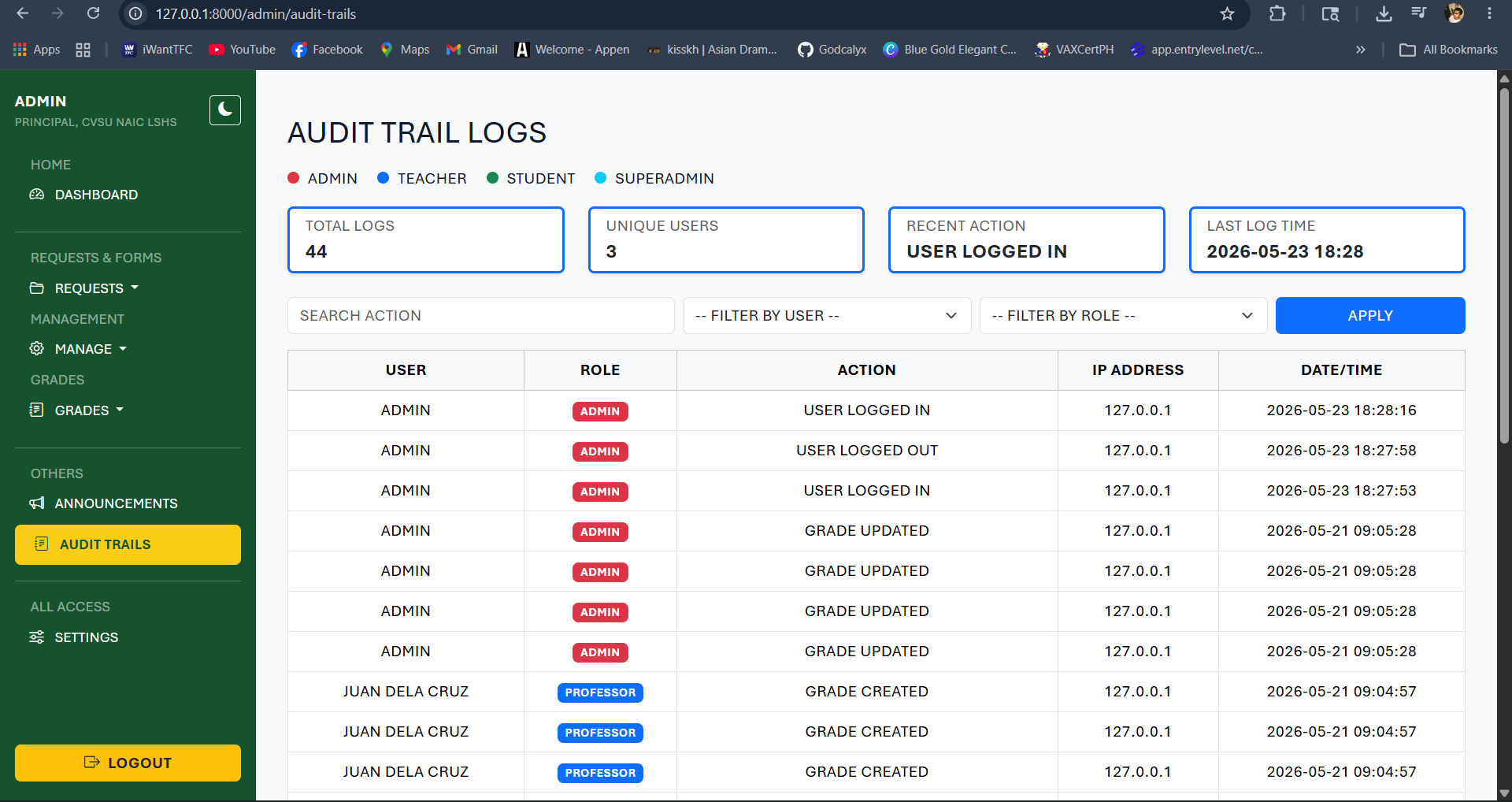Open the app.entrylevel.net bookmark
This screenshot has width=1512, height=802.
[1197, 50]
